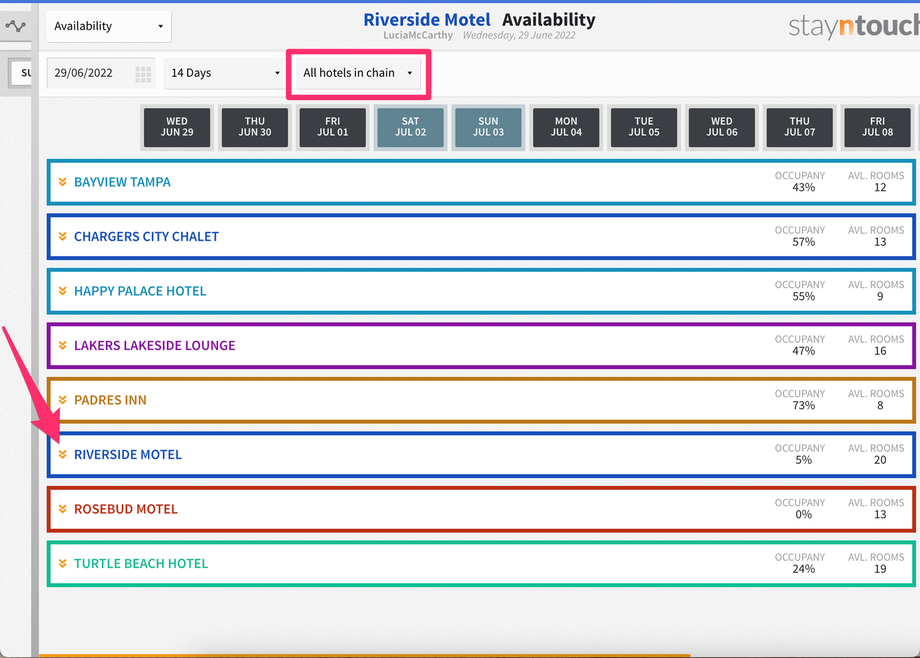The height and width of the screenshot is (658, 920).
Task: Click the HAPPY PALACE HOTEL name
Action: (x=140, y=291)
